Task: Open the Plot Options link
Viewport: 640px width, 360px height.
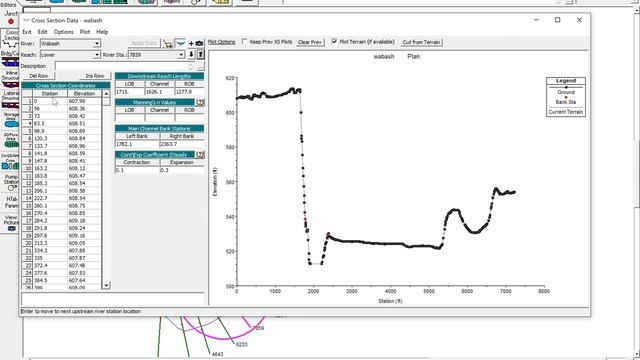Action: 221,42
